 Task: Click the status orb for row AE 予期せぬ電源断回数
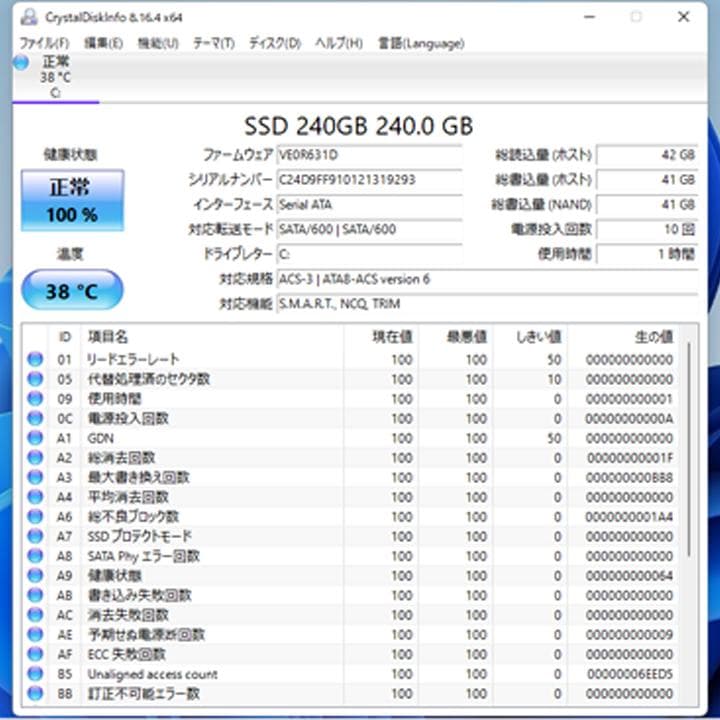pos(35,635)
